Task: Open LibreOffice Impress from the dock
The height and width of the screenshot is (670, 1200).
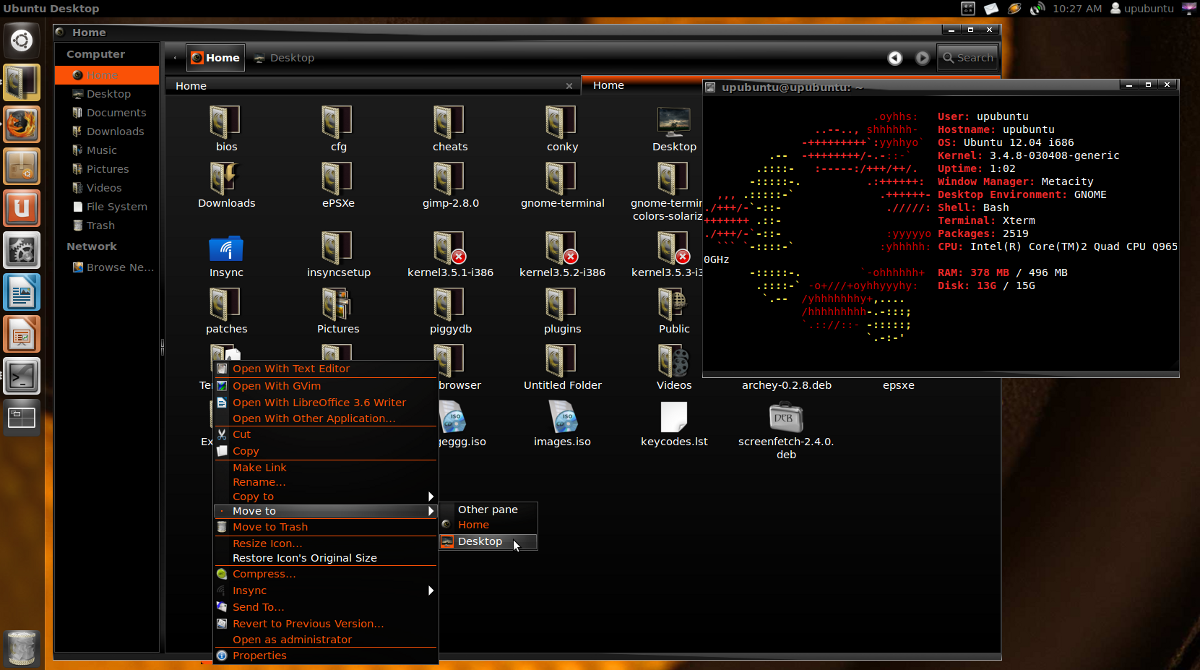Action: pyautogui.click(x=22, y=333)
